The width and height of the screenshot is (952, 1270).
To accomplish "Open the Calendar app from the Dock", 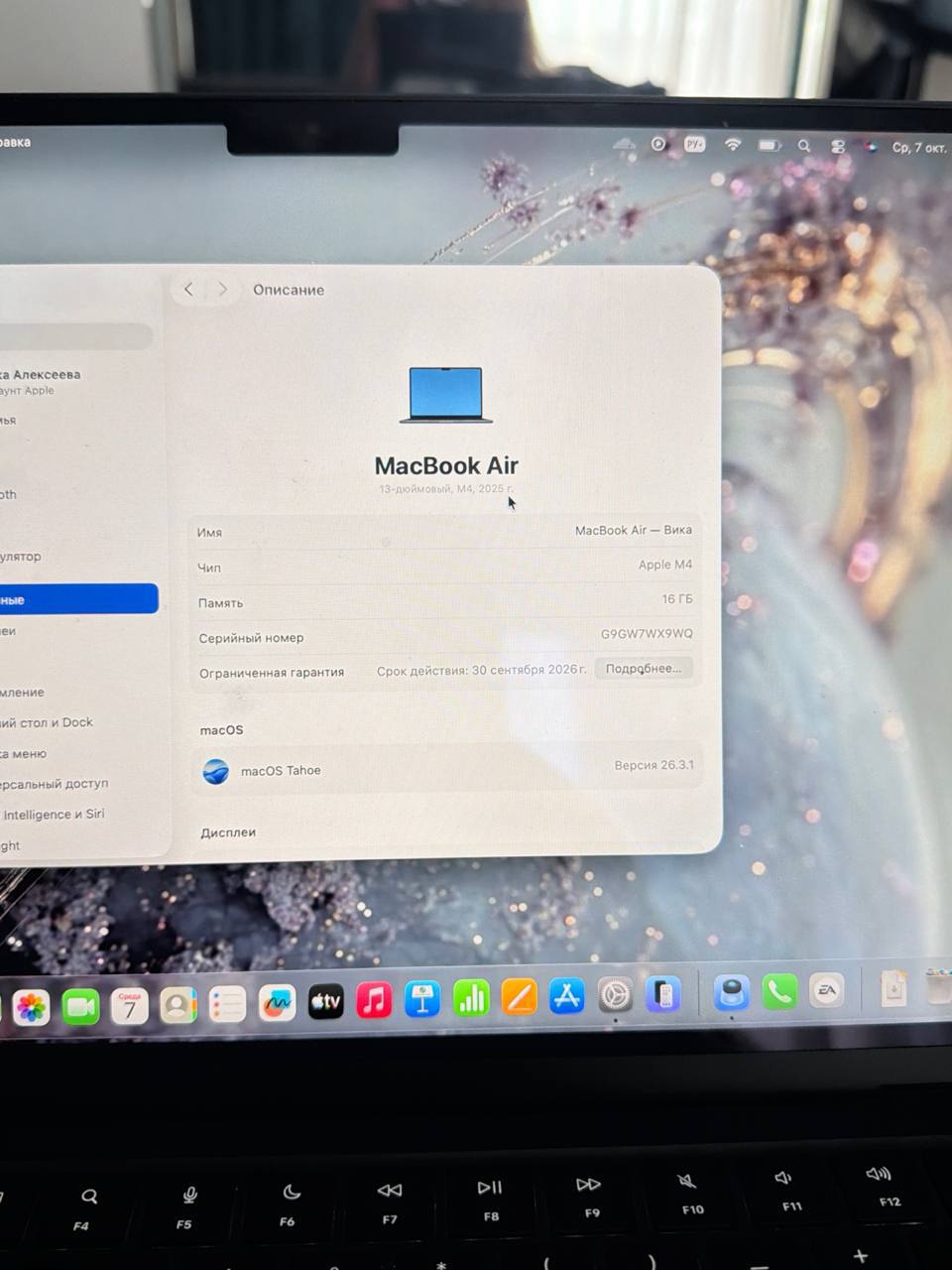I will pyautogui.click(x=129, y=1007).
